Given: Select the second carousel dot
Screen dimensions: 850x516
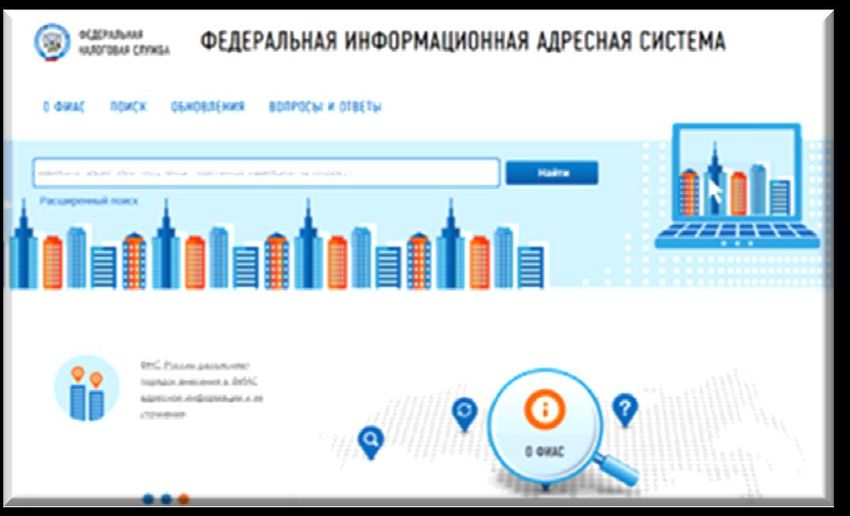Looking at the screenshot, I should (x=166, y=498).
